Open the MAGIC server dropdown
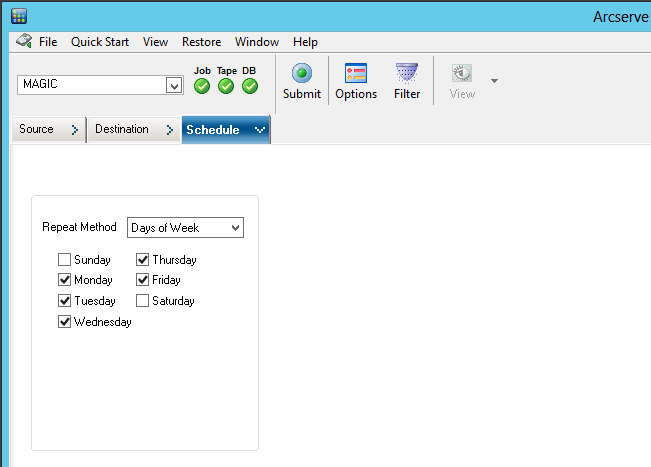Image resolution: width=651 pixels, height=467 pixels. (x=174, y=86)
